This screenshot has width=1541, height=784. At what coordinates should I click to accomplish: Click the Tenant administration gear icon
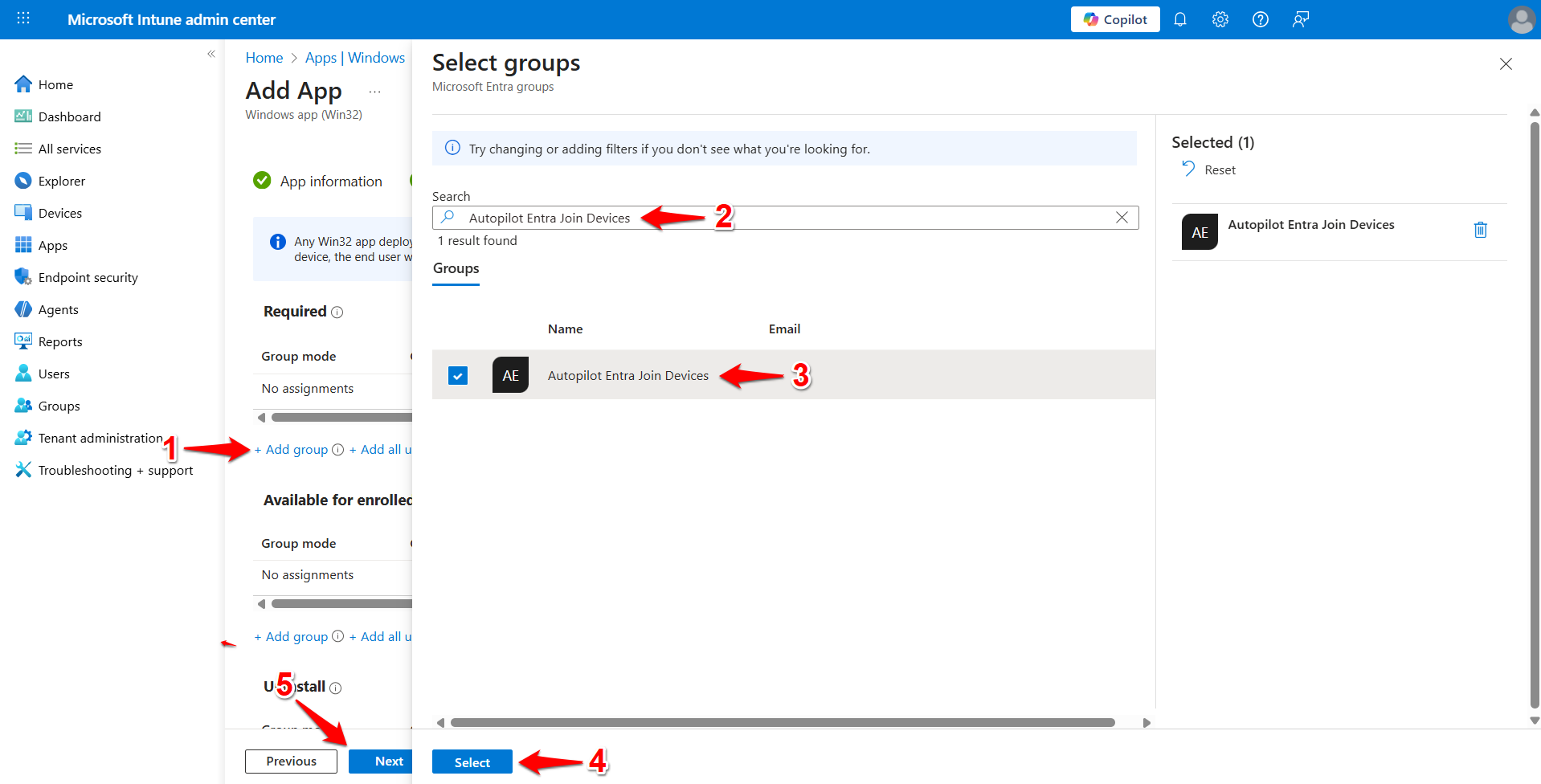click(23, 438)
